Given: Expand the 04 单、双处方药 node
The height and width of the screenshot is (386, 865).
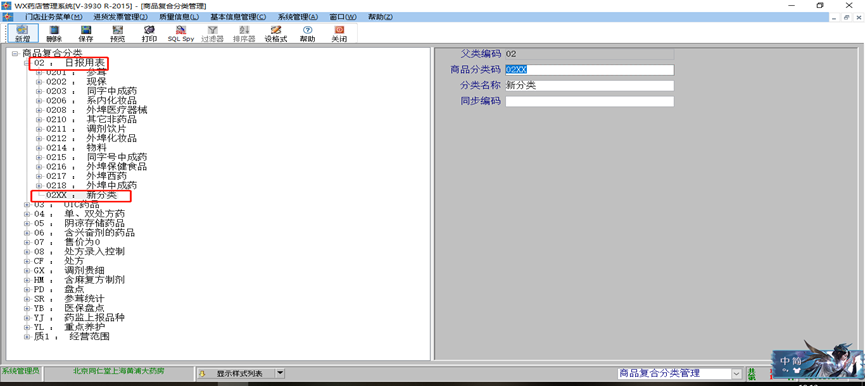Looking at the screenshot, I should (x=27, y=213).
